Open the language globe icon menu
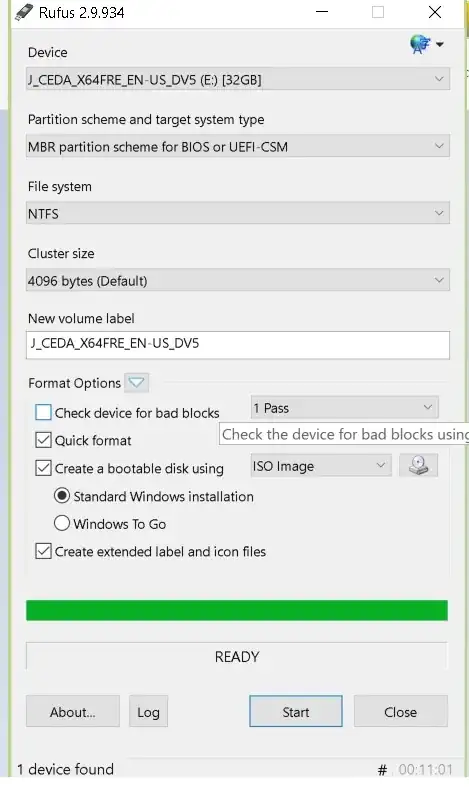The width and height of the screenshot is (469, 787). tap(426, 44)
